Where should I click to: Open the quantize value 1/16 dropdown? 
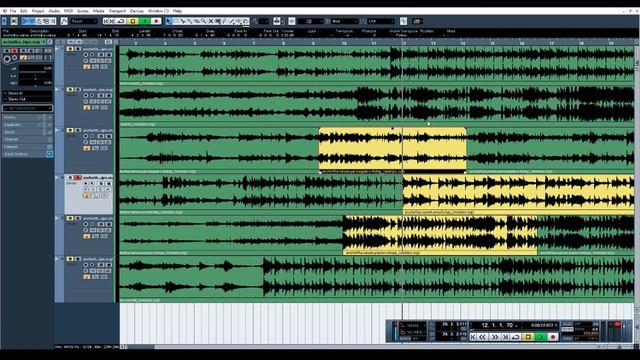[381, 21]
